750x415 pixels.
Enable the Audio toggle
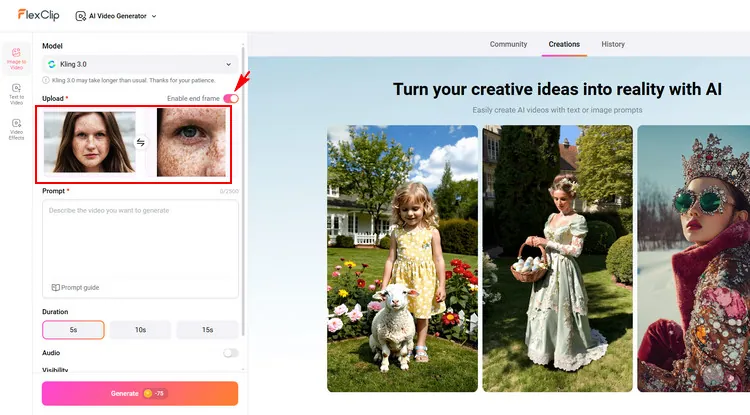tap(231, 353)
